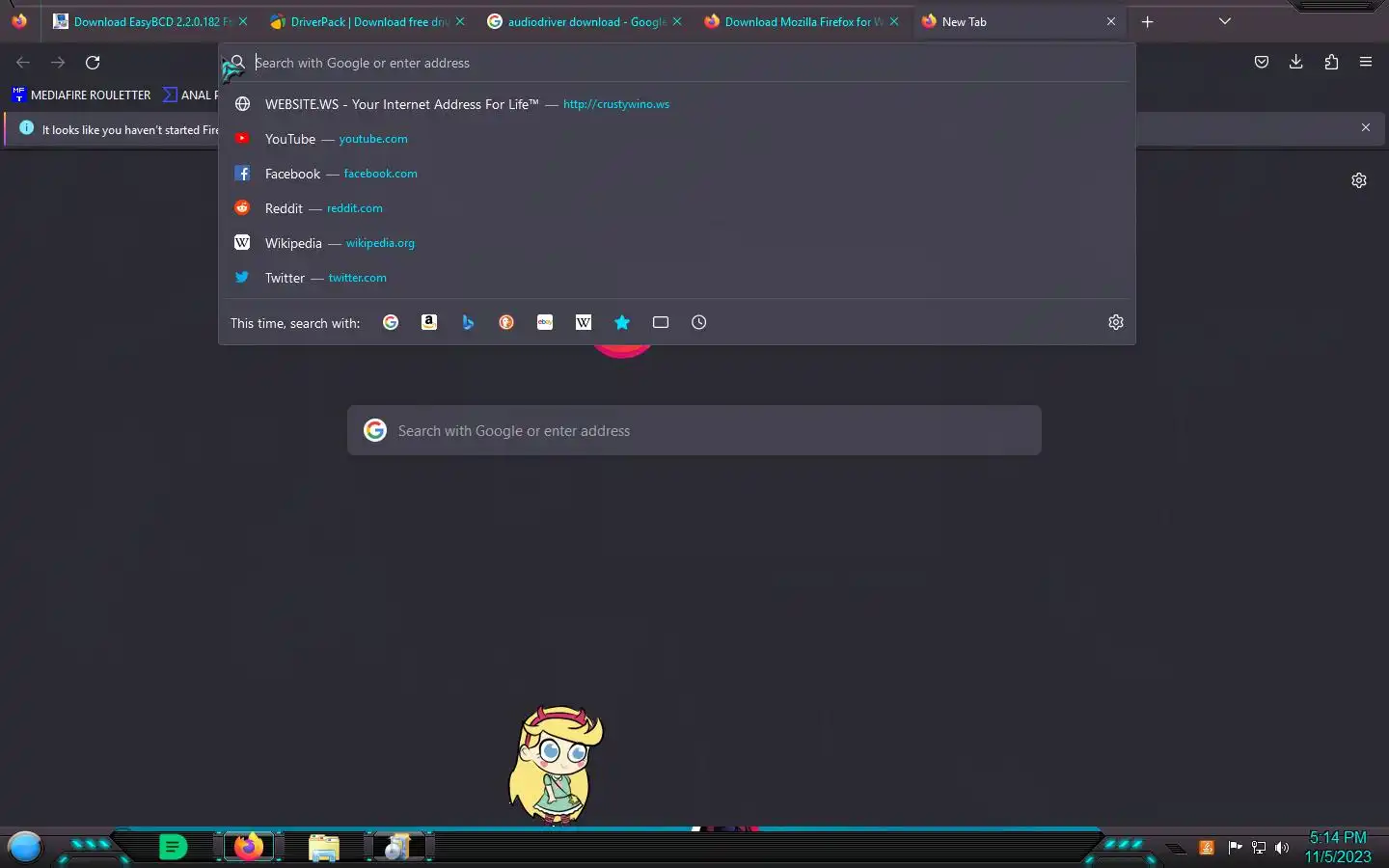The width and height of the screenshot is (1389, 868).
Task: Click the network tray icon
Action: tap(1259, 848)
